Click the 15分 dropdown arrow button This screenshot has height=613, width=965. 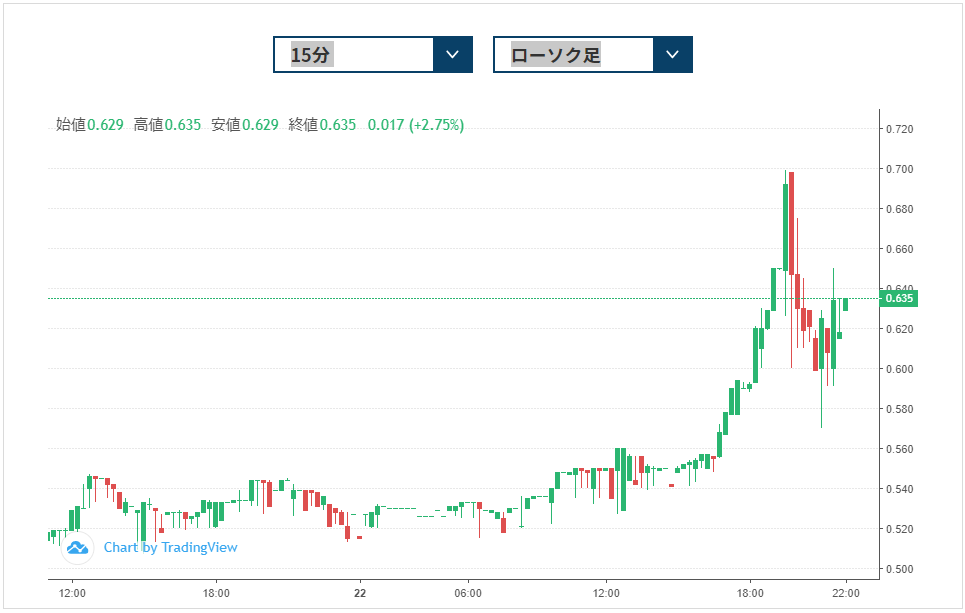pos(453,55)
